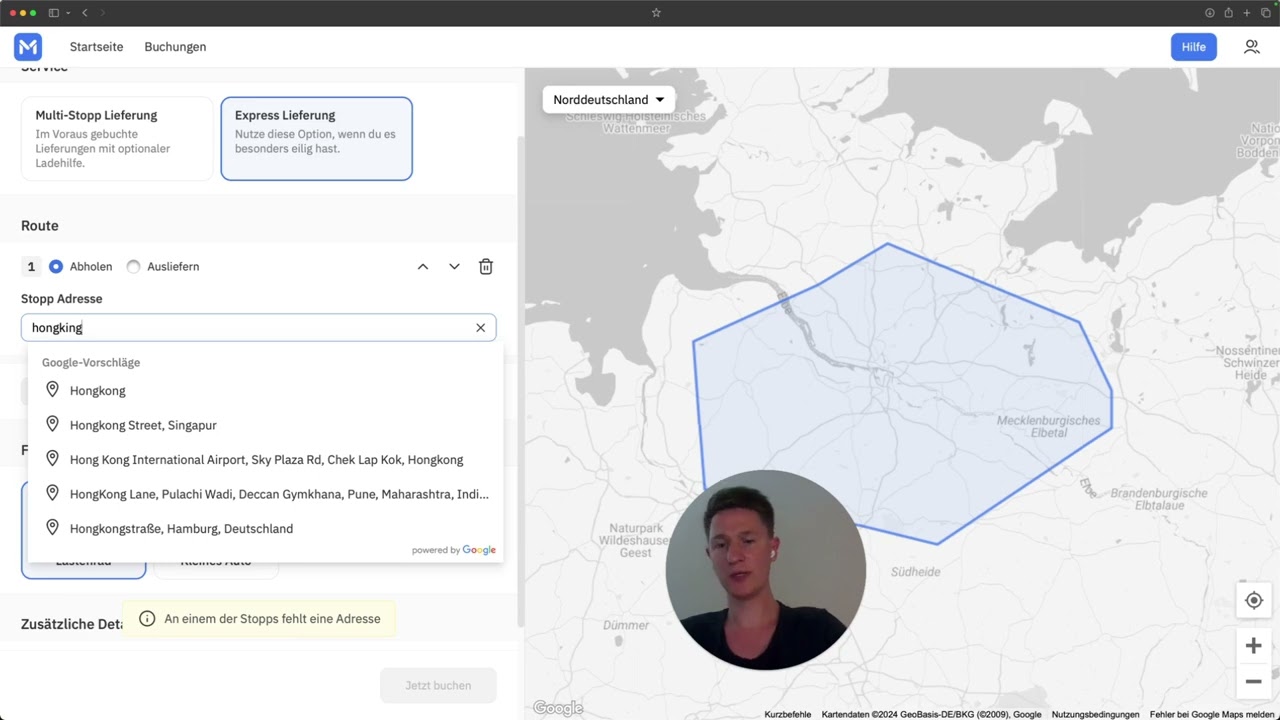This screenshot has width=1280, height=720.
Task: Select the Ausliefern radio button
Action: [x=133, y=267]
